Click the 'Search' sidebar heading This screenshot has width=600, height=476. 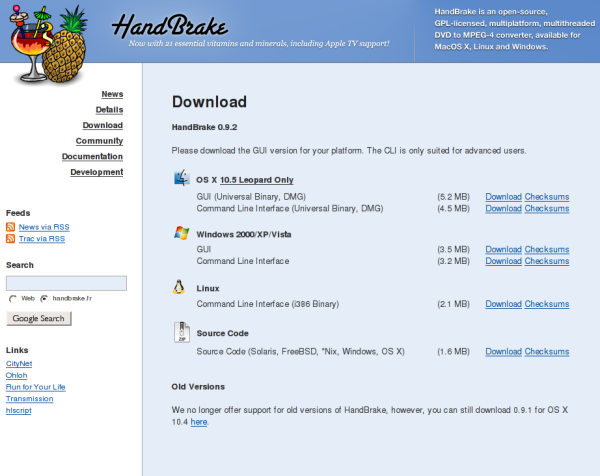(20, 265)
